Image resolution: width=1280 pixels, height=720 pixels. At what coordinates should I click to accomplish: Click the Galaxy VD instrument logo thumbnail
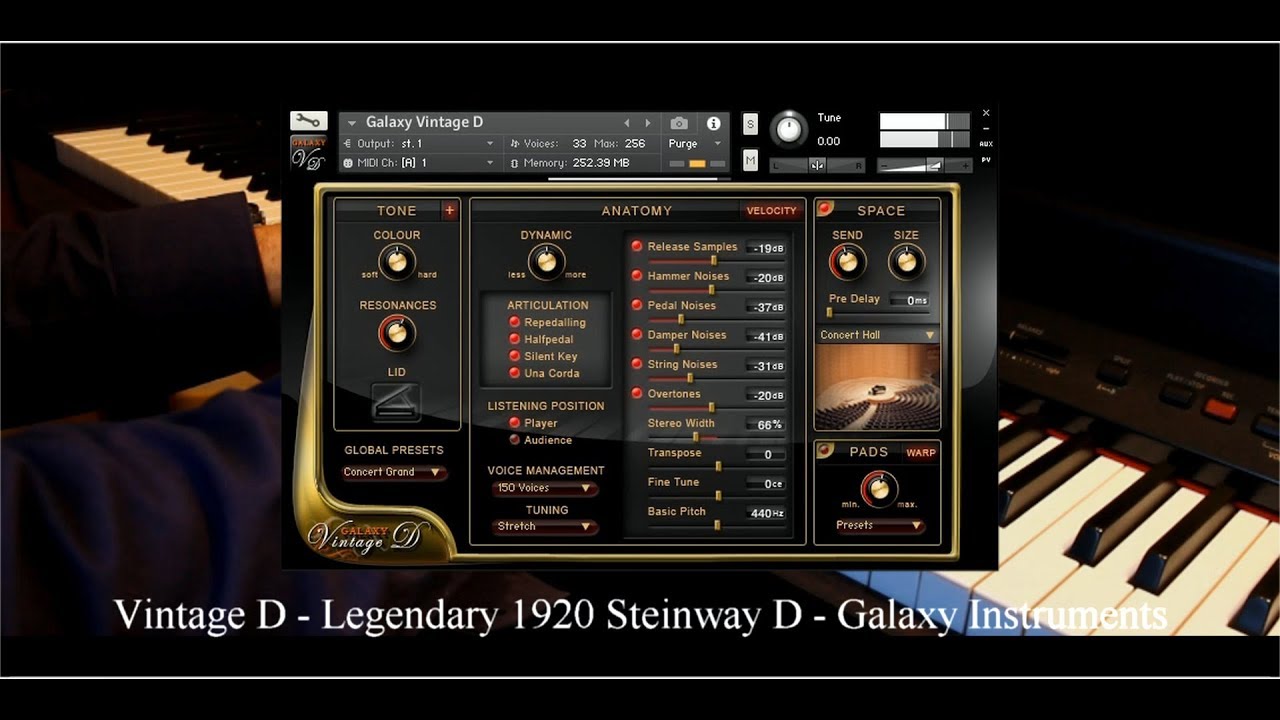309,153
